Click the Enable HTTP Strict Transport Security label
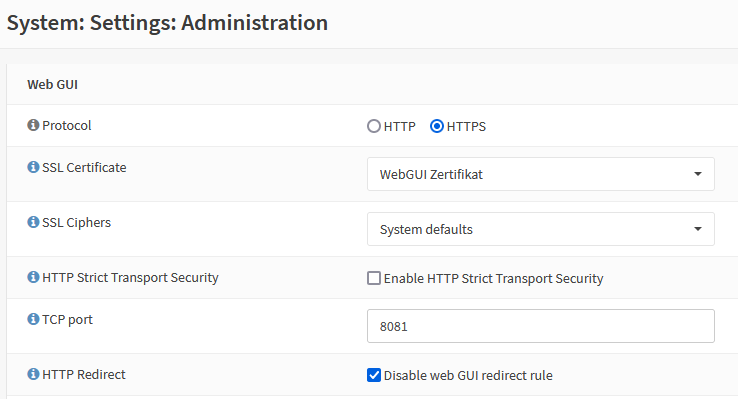738x399 pixels. point(493,279)
